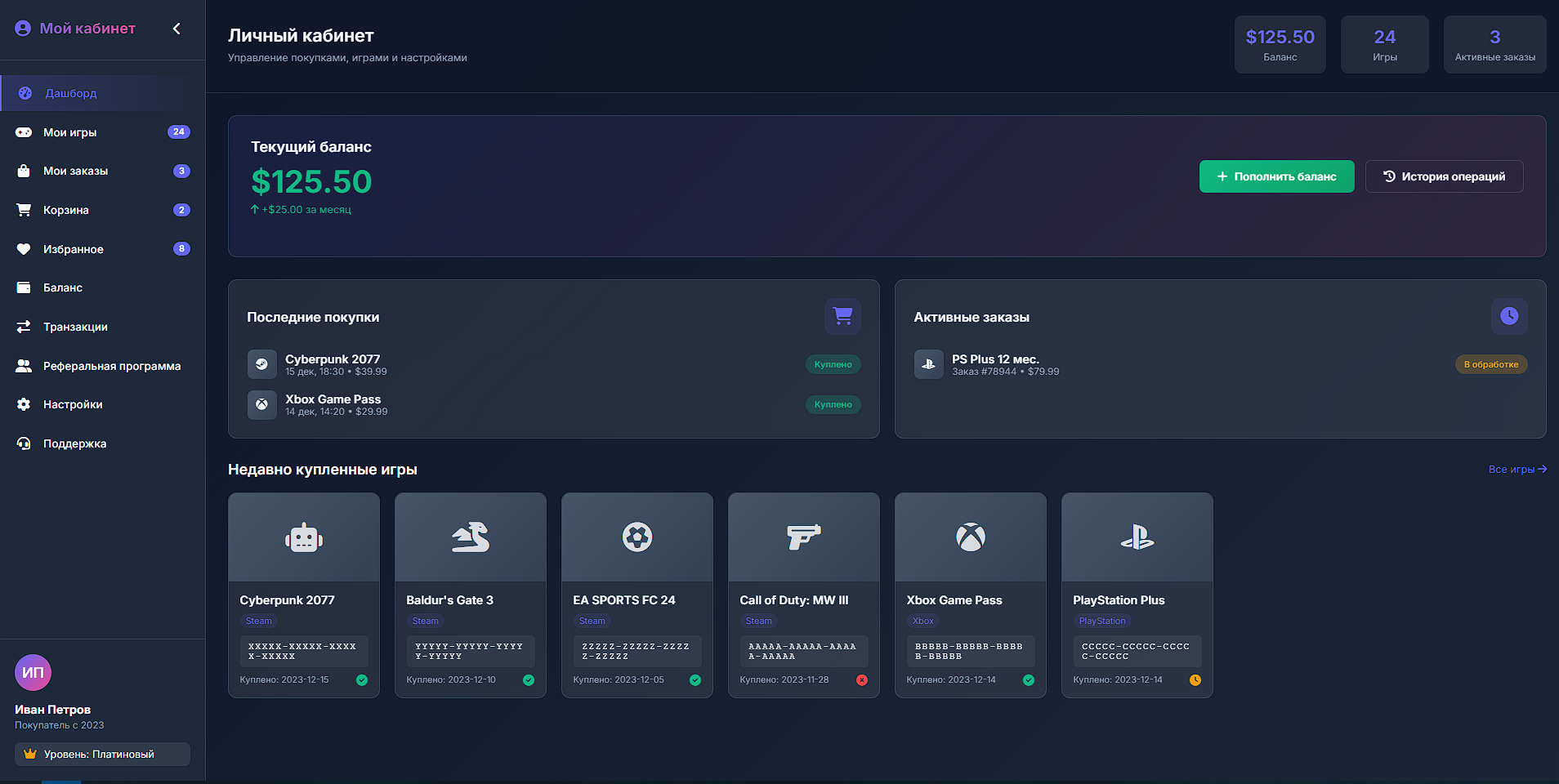
Task: Click the green check status on Cyberpunk 2077 card
Action: pyautogui.click(x=362, y=680)
